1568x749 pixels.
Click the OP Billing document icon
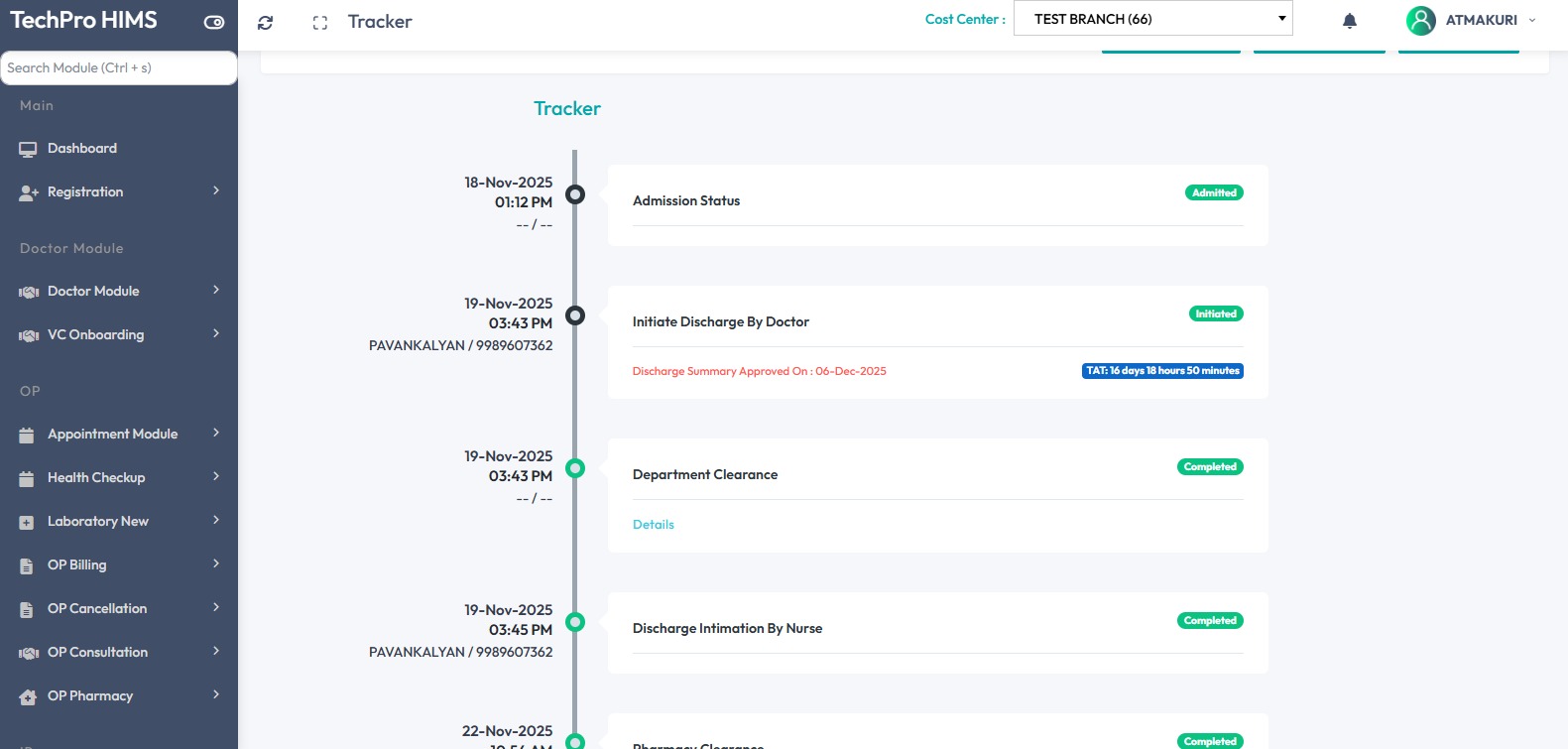[27, 565]
